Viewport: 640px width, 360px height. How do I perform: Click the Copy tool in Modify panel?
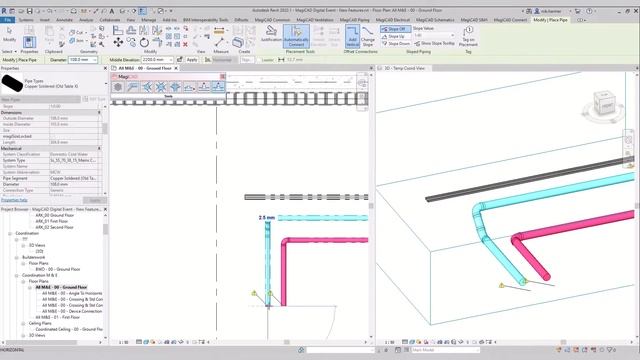click(131, 42)
